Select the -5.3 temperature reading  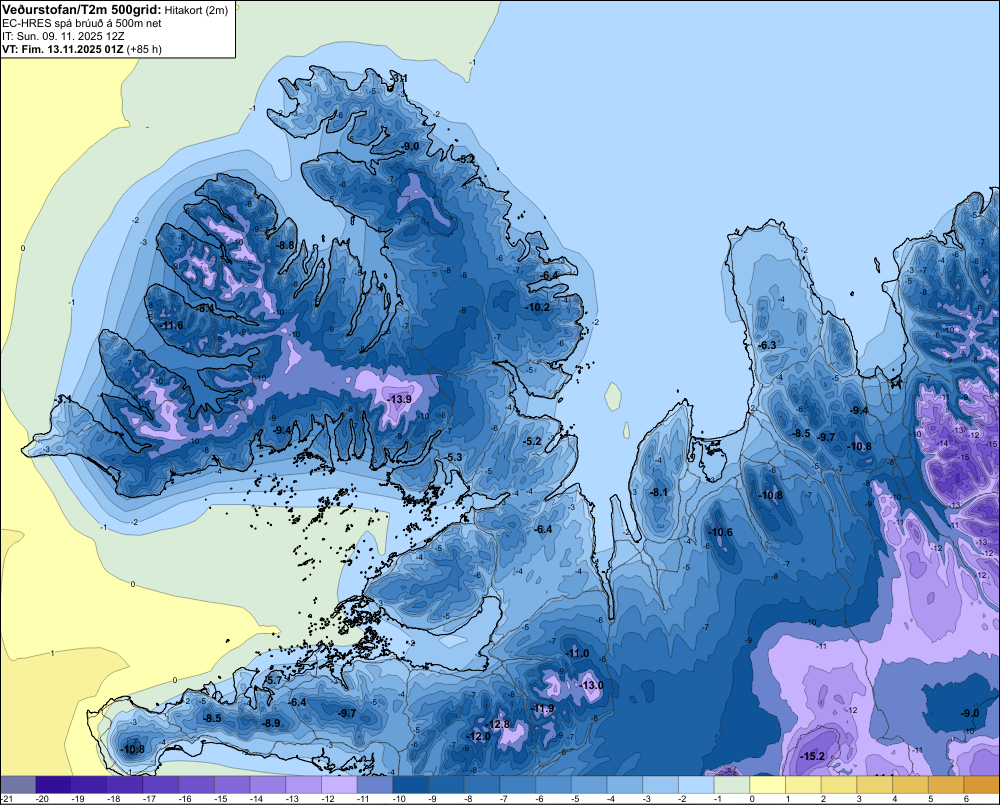pyautogui.click(x=453, y=457)
